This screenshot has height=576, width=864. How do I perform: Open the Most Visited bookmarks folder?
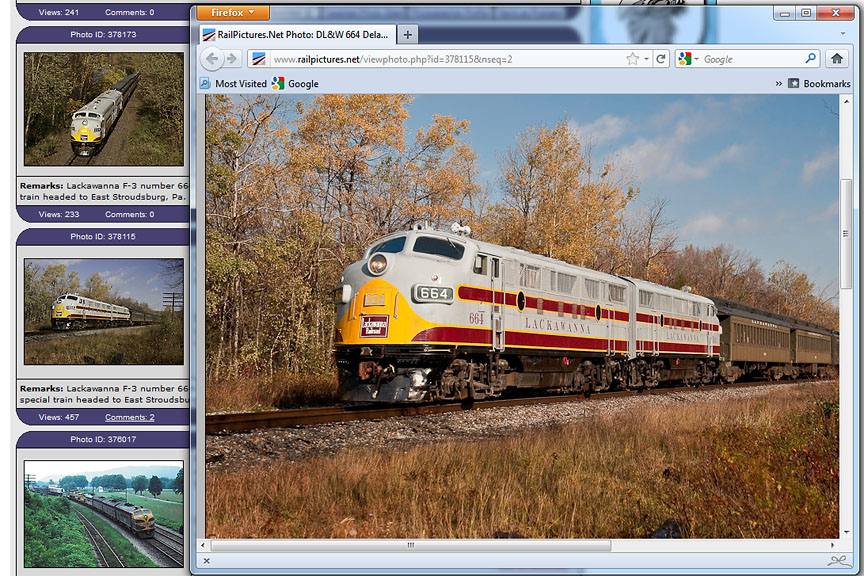click(233, 84)
